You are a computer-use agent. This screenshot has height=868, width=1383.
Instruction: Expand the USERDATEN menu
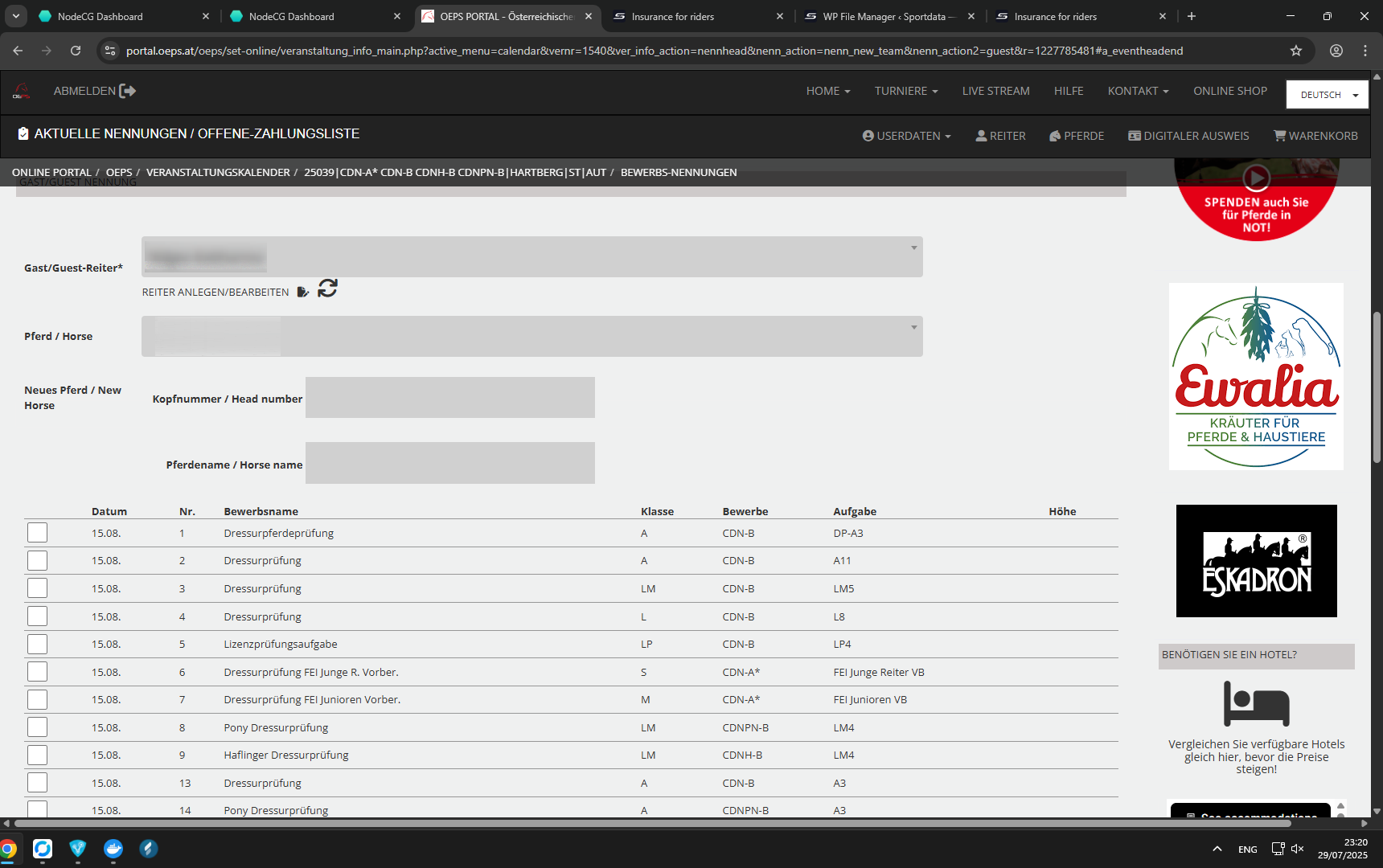(907, 136)
